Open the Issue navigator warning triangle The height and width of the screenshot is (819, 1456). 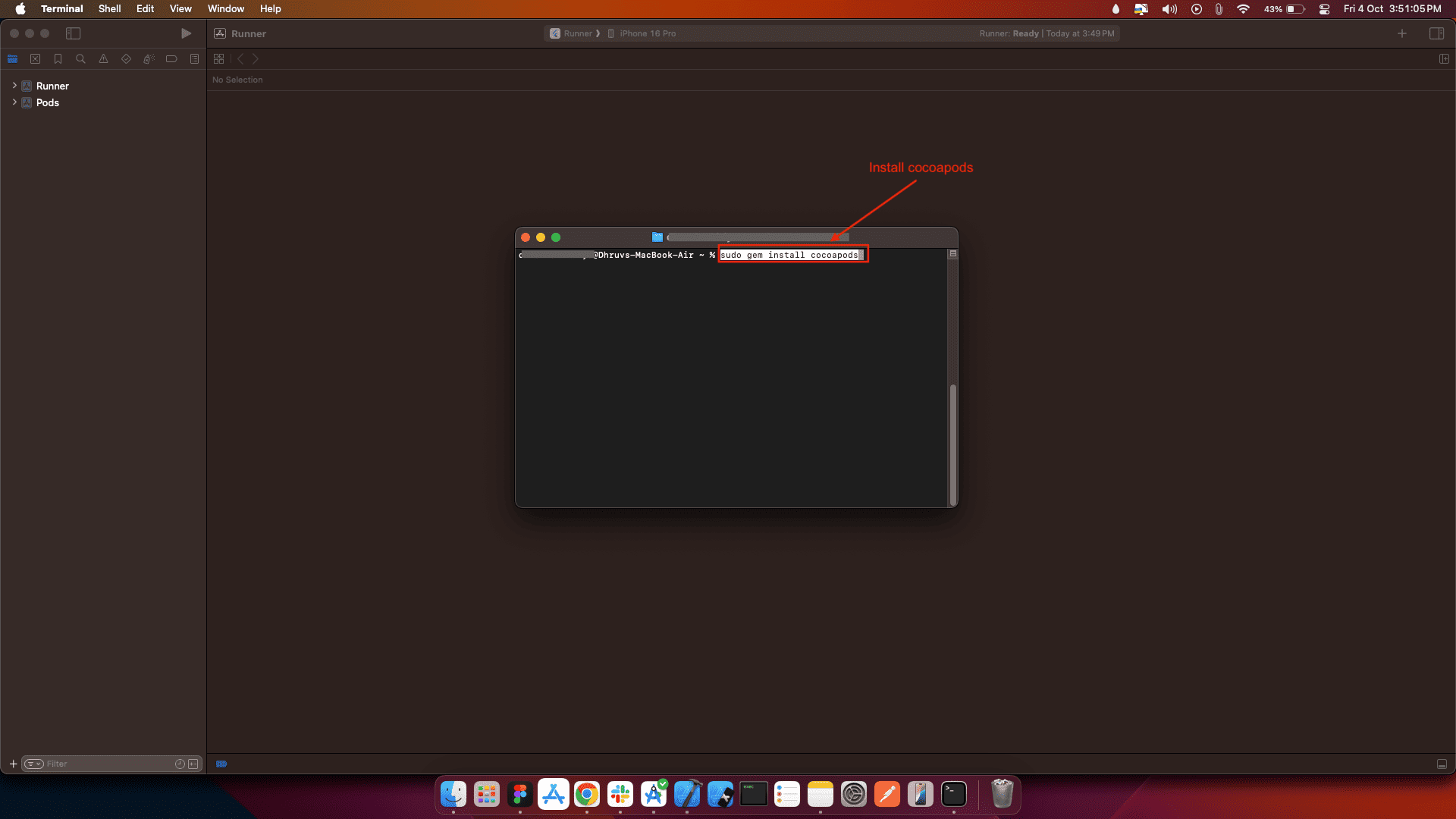point(104,58)
